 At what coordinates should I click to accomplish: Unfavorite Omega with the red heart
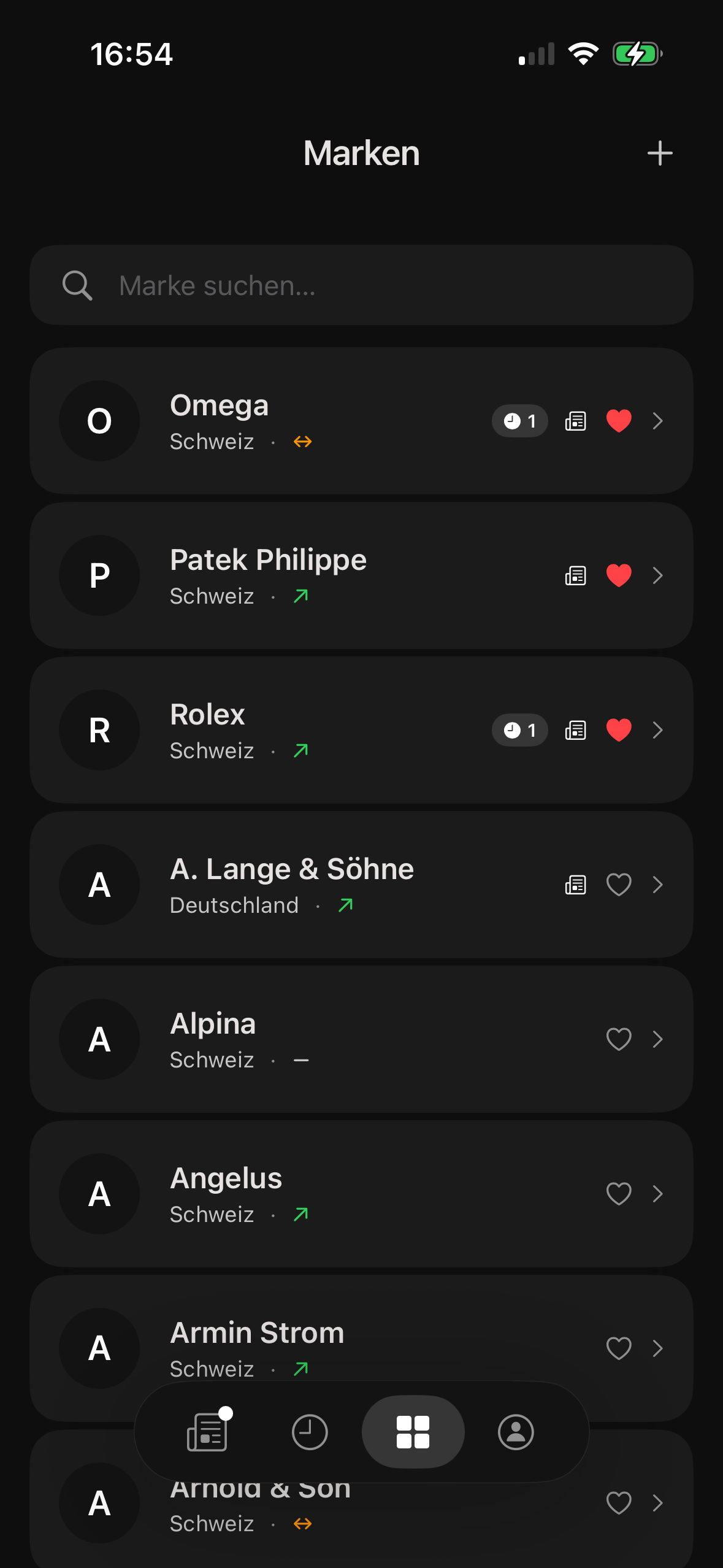[619, 421]
